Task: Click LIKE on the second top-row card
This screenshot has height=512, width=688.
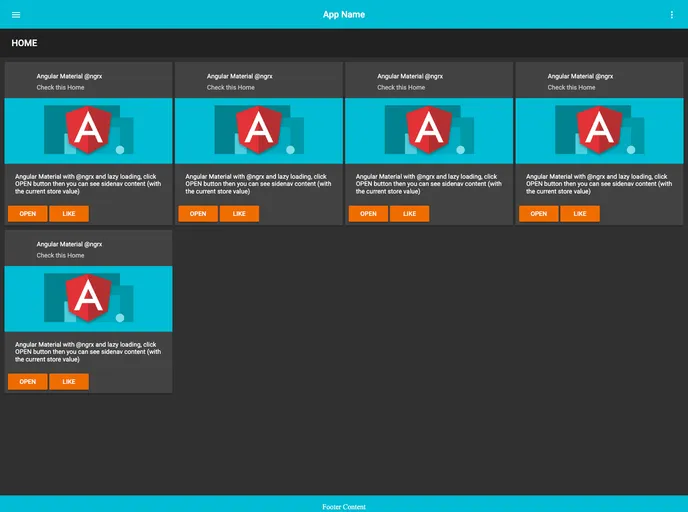Action: pos(239,214)
